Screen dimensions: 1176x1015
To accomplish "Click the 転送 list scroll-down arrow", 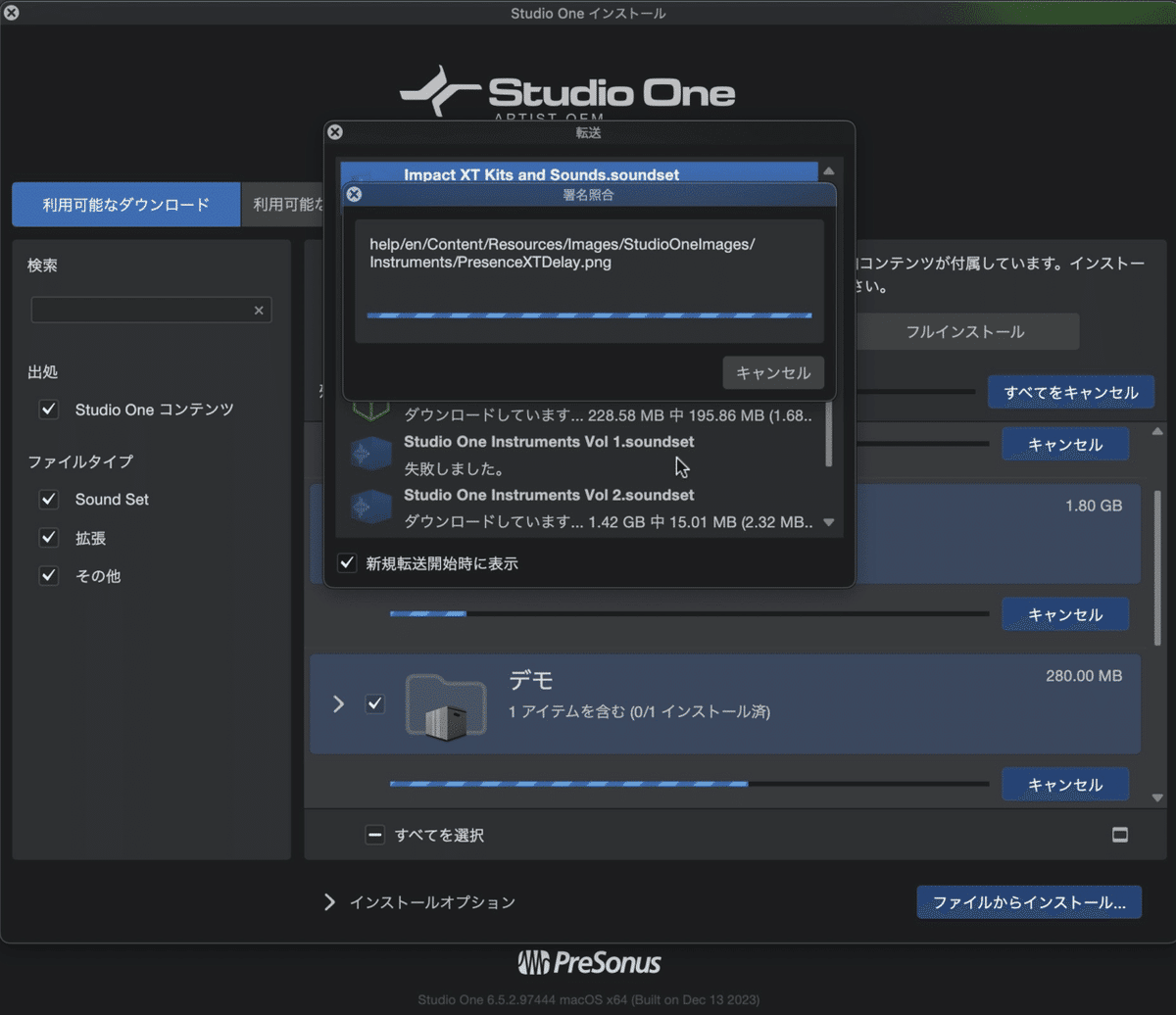I will point(829,522).
